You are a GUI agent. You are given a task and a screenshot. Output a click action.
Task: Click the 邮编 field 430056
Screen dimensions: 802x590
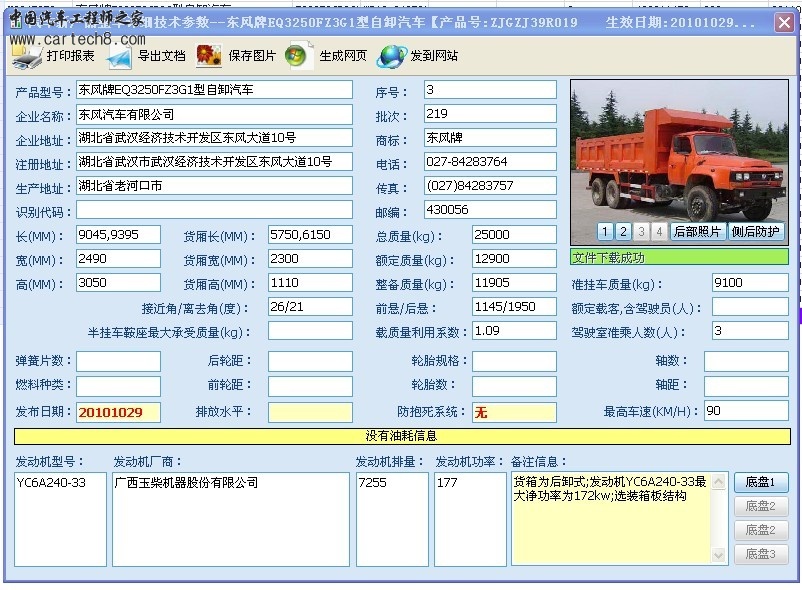pos(490,210)
